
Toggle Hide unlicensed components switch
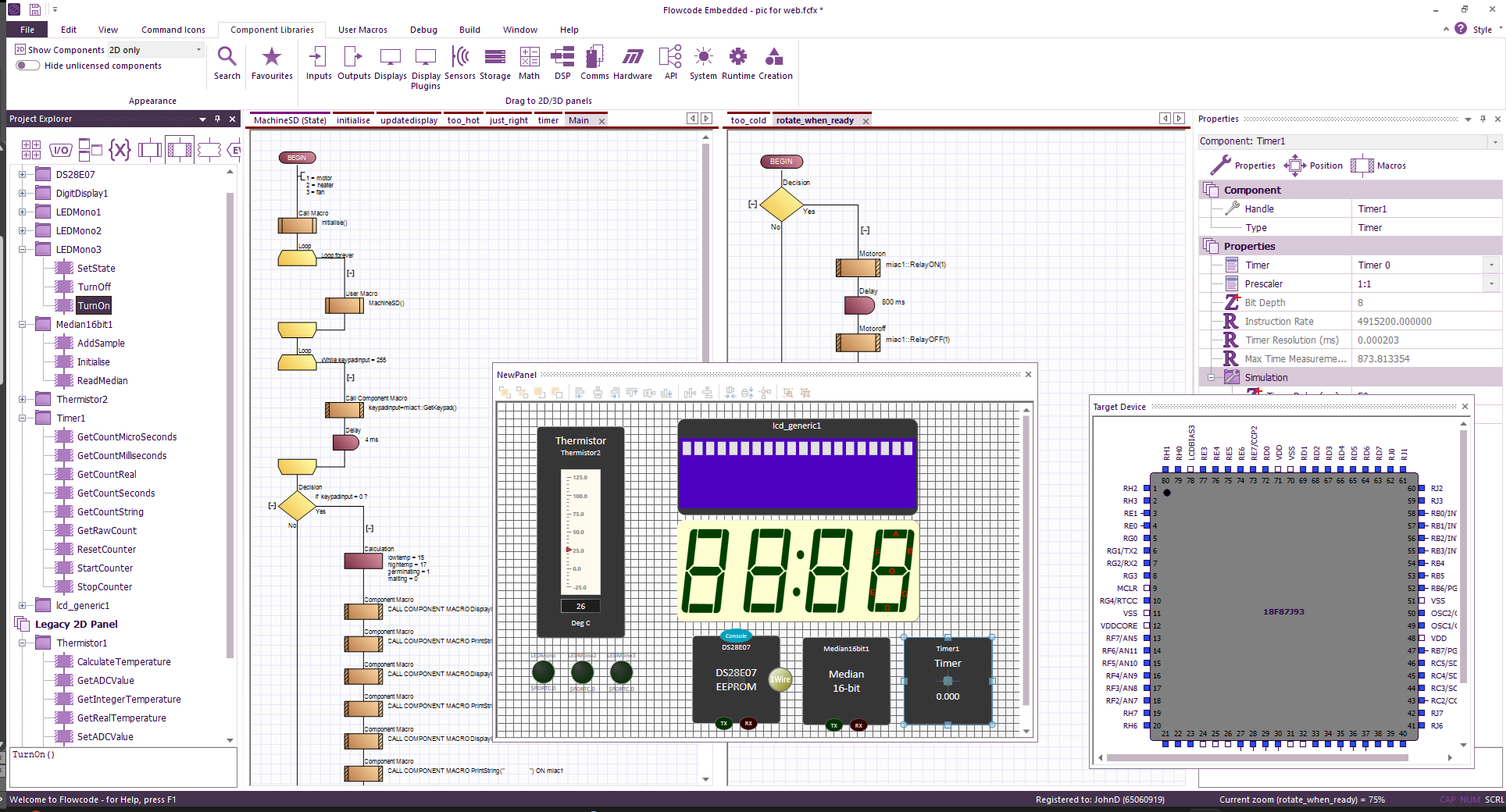click(x=28, y=66)
